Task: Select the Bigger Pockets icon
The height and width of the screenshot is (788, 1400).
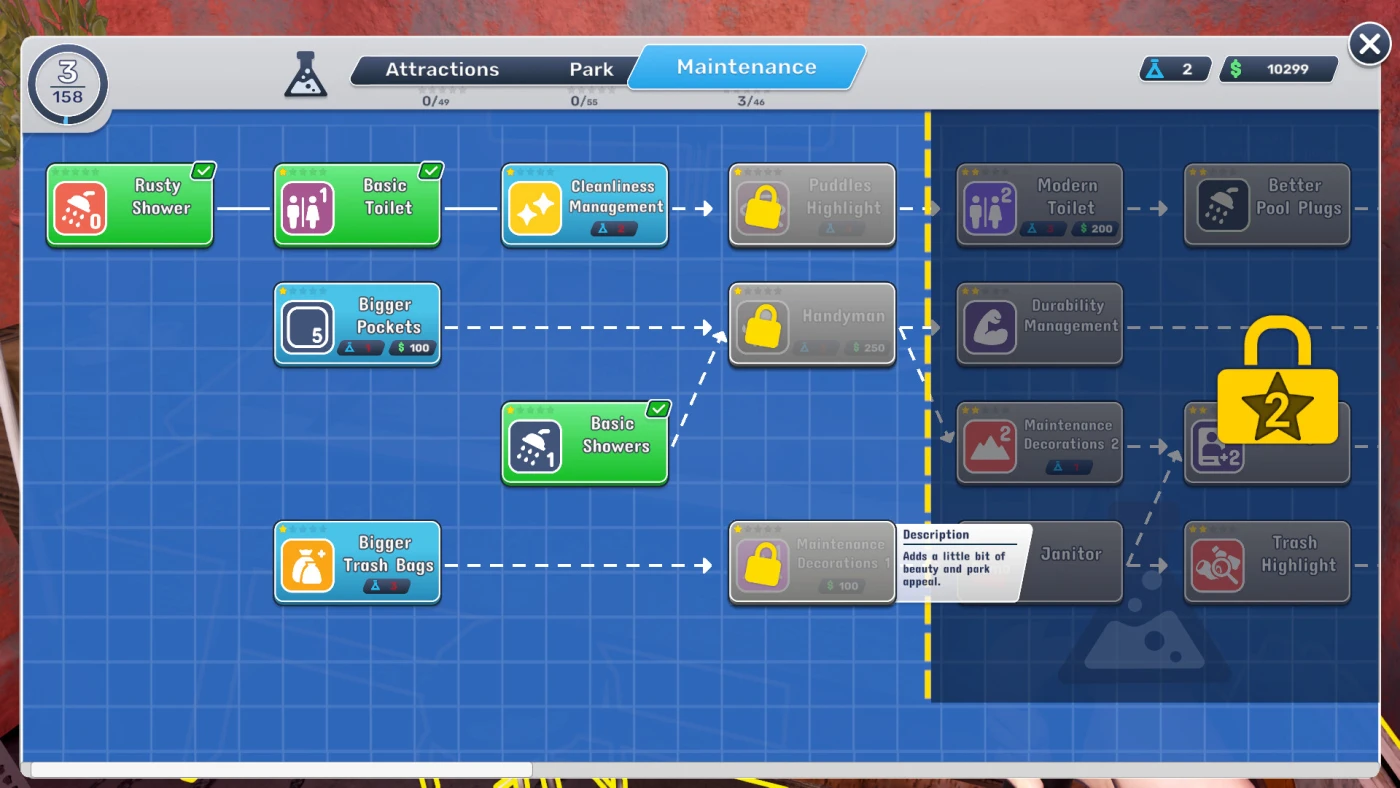Action: click(x=308, y=327)
